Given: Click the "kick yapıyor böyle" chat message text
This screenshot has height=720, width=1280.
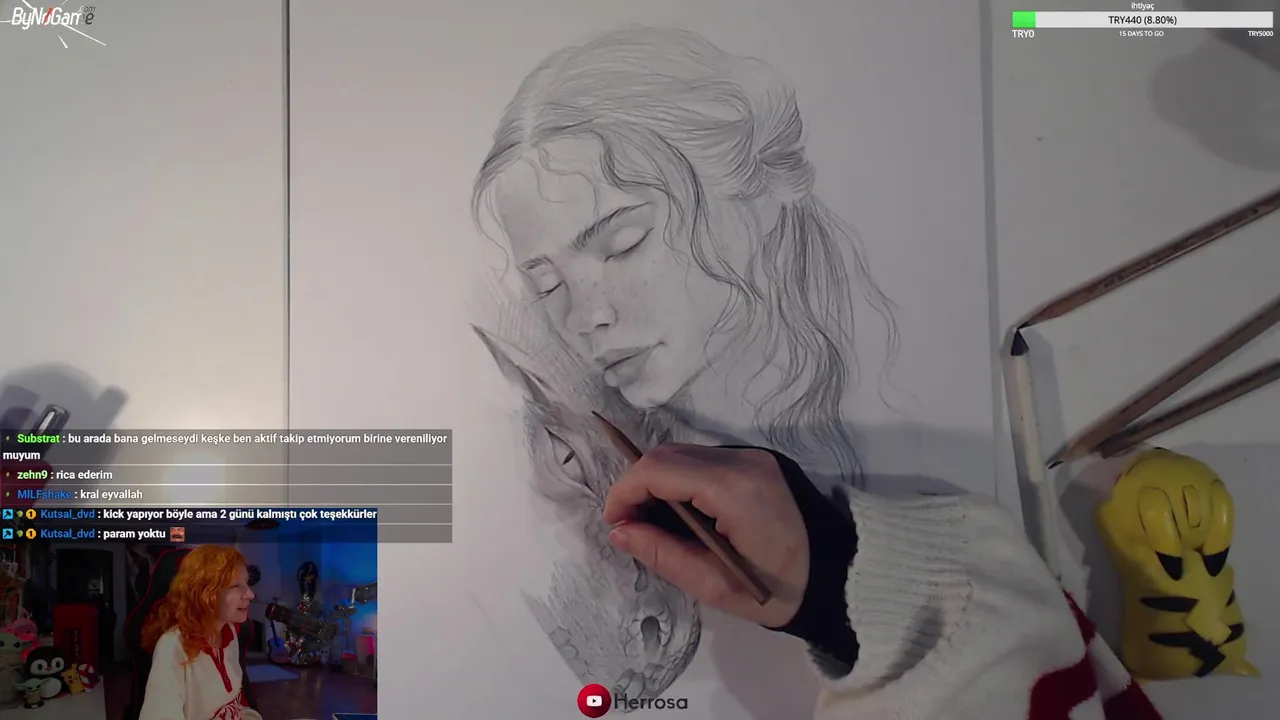Looking at the screenshot, I should [x=240, y=514].
